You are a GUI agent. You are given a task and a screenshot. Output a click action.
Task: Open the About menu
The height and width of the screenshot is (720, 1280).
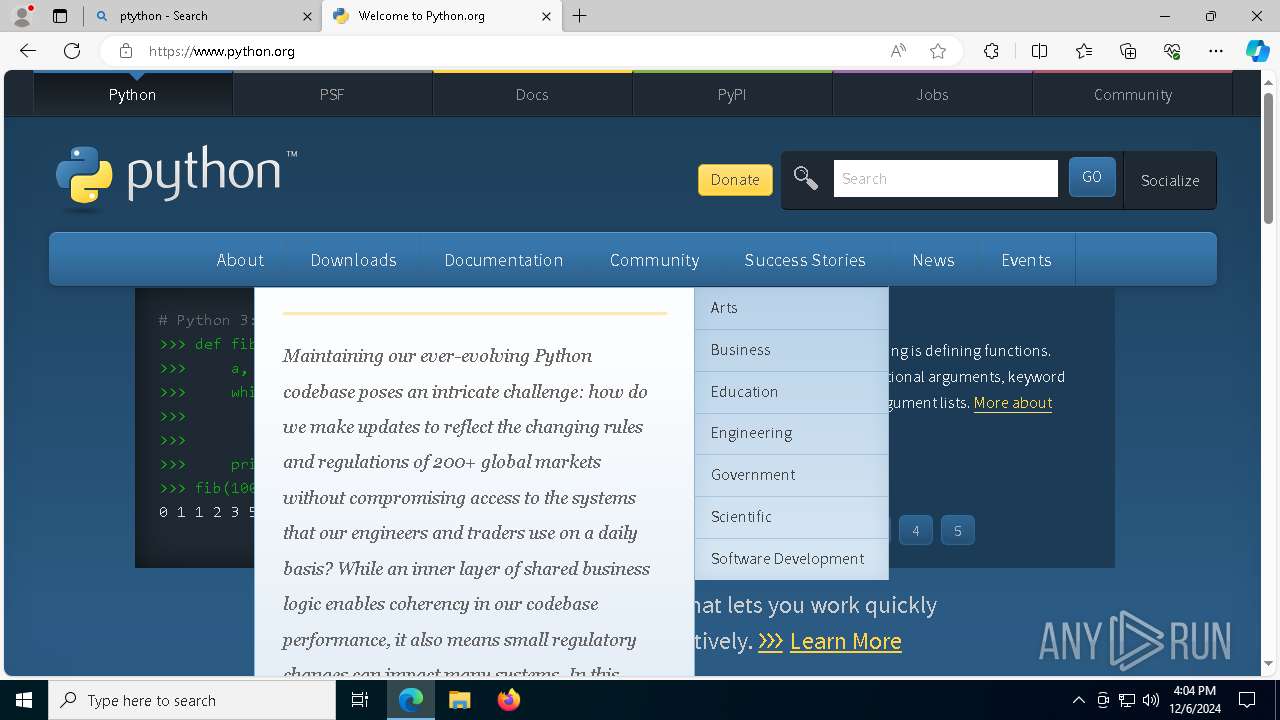pyautogui.click(x=240, y=259)
